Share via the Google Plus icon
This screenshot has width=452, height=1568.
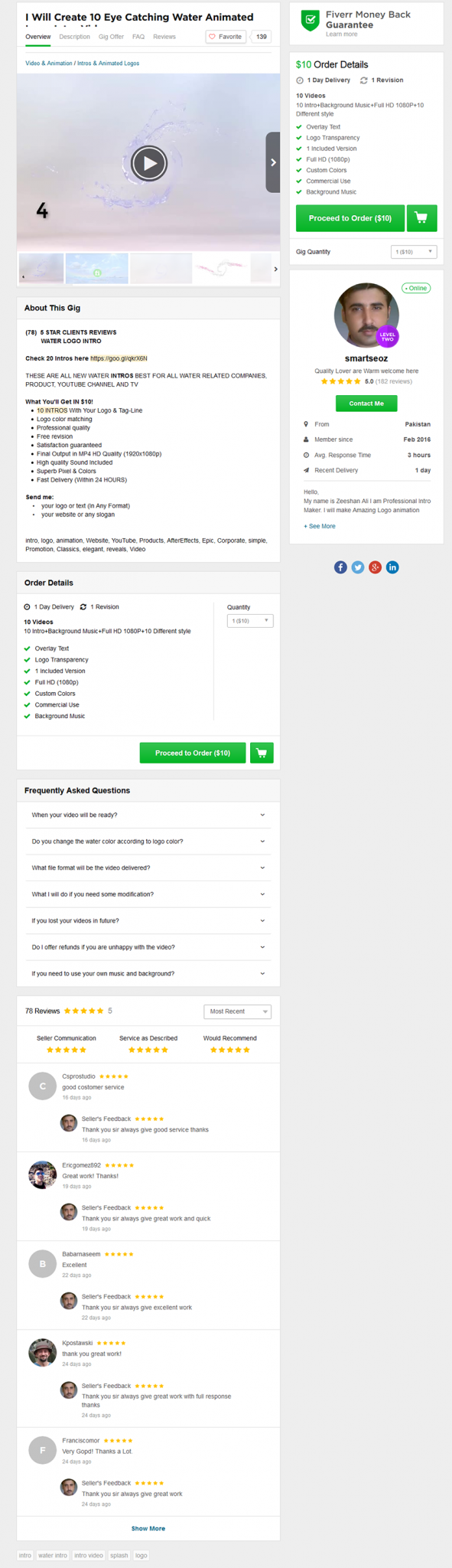coord(375,567)
